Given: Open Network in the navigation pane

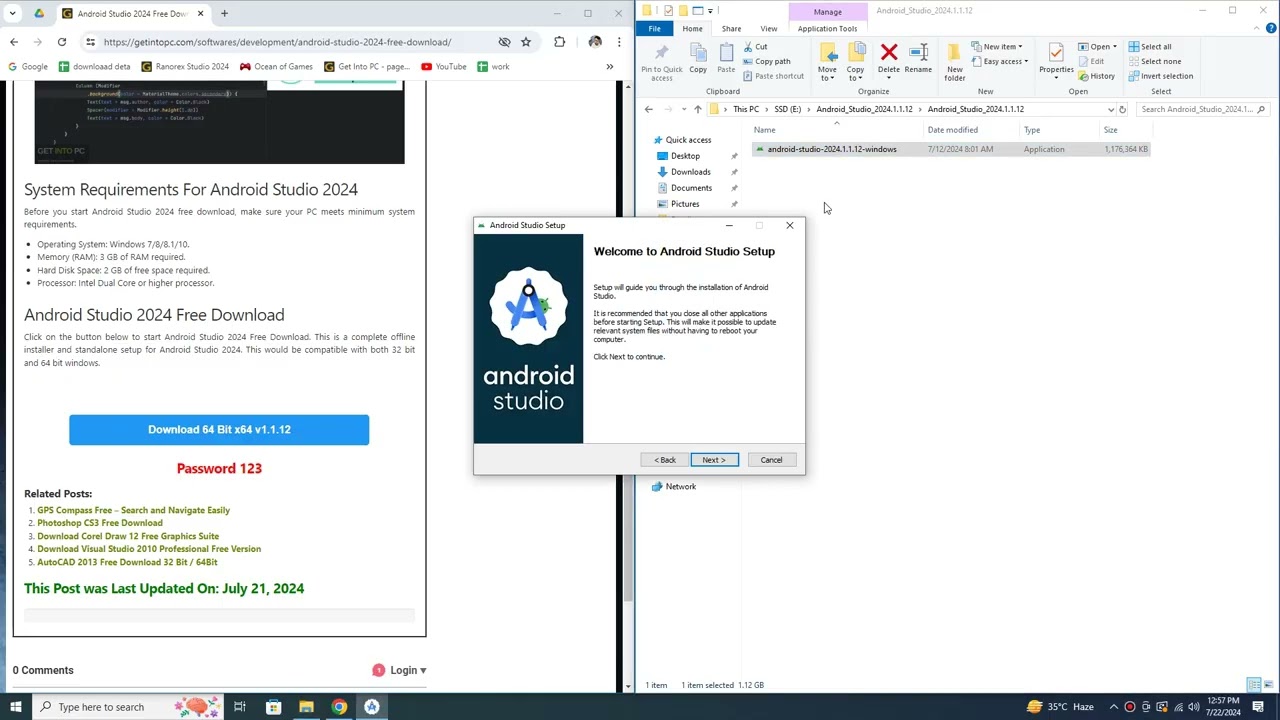Looking at the screenshot, I should [680, 486].
